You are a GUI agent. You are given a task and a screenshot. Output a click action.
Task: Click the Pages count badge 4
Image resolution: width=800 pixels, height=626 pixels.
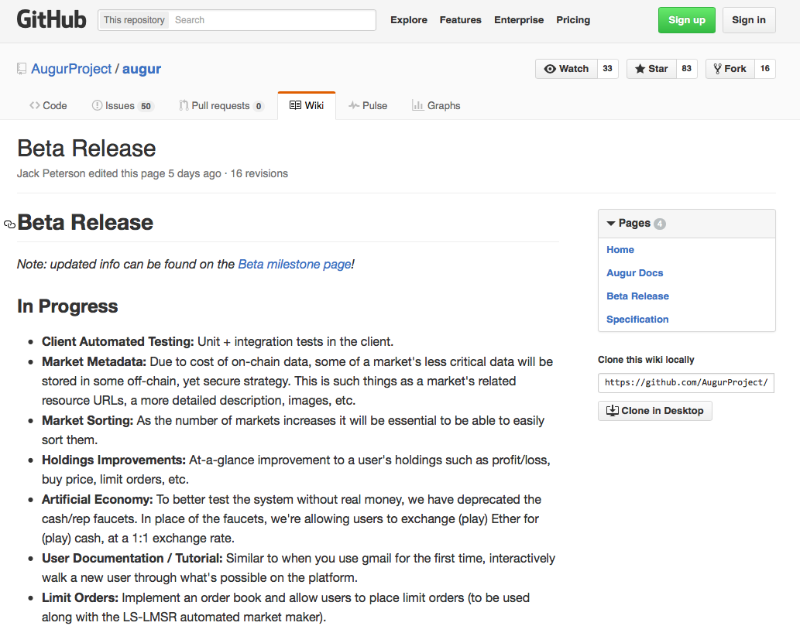pos(660,223)
